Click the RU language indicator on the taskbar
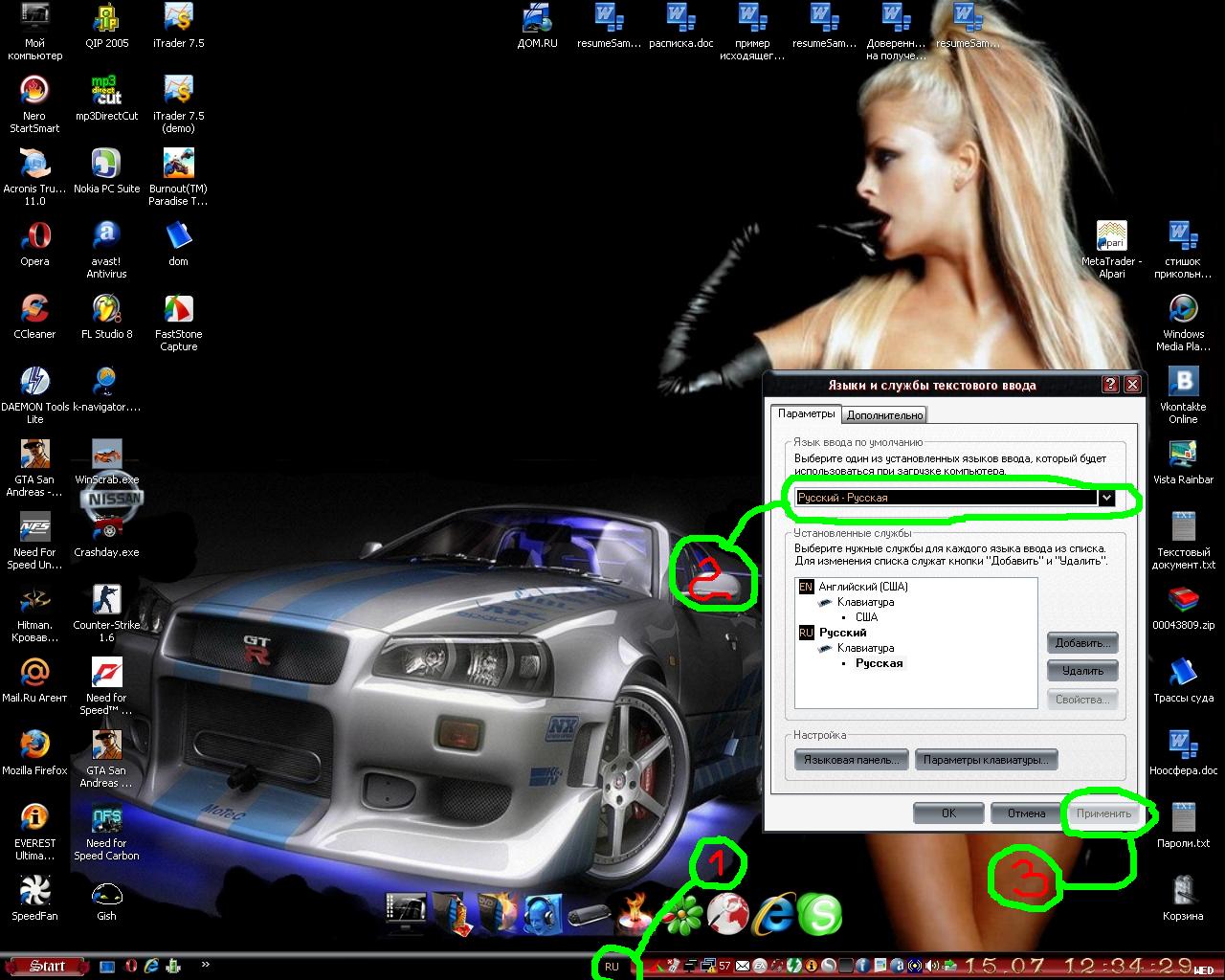The image size is (1225, 980). pos(612,967)
